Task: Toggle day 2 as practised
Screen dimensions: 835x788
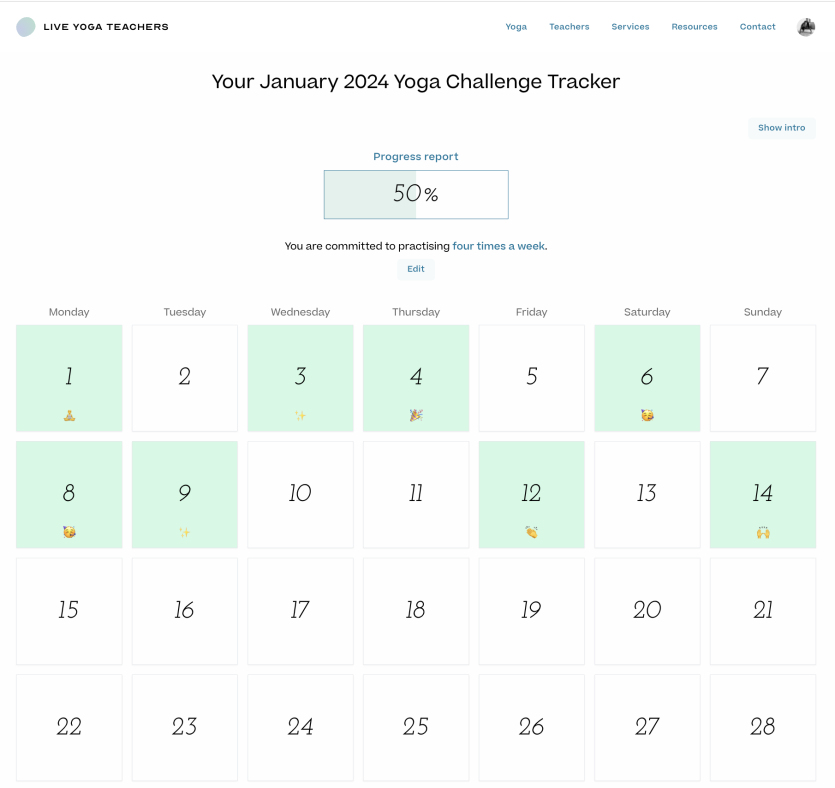Action: pyautogui.click(x=185, y=378)
